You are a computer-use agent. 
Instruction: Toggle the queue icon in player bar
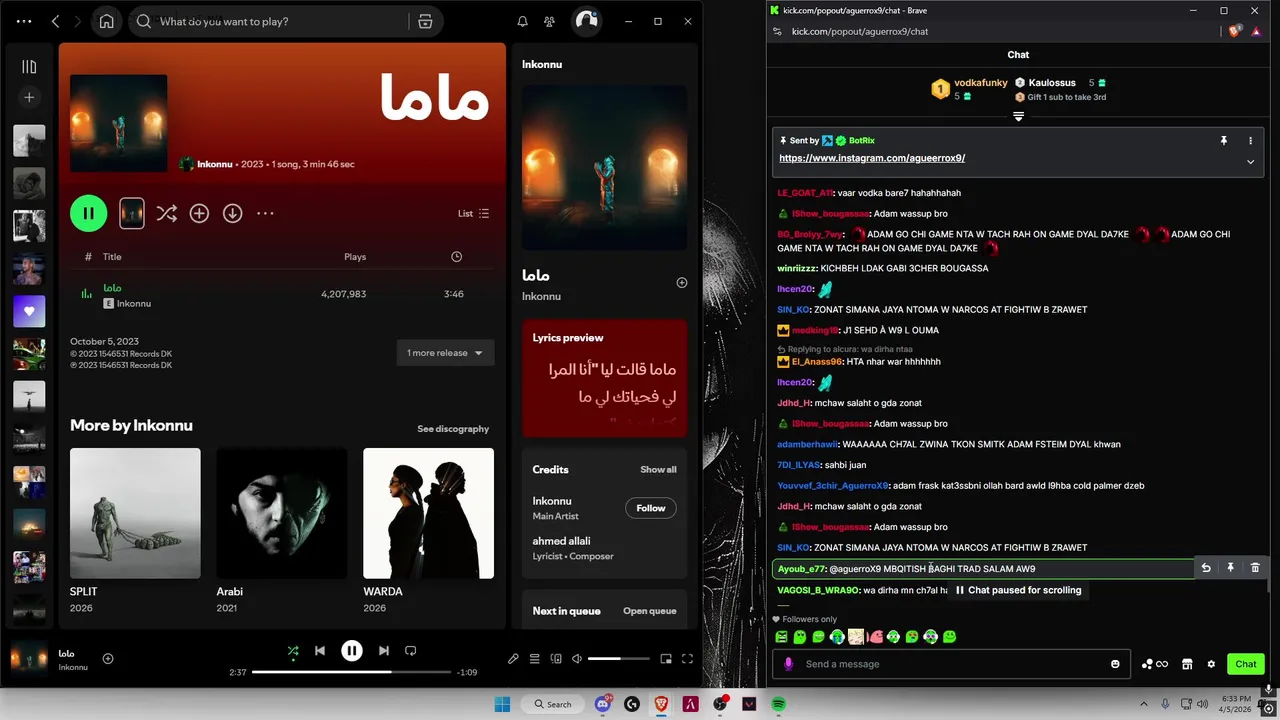tap(535, 659)
